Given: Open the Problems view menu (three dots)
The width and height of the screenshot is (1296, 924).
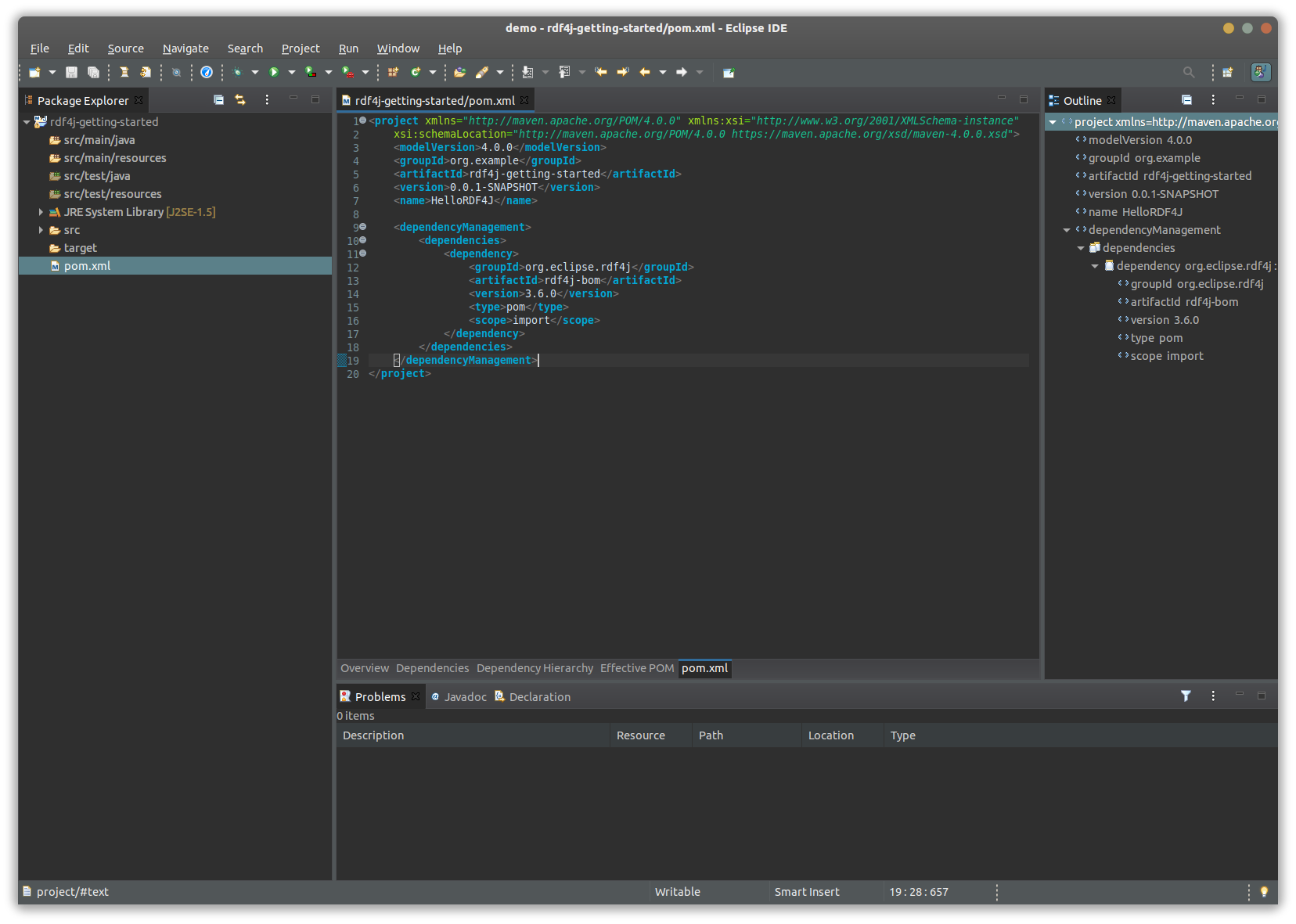Looking at the screenshot, I should point(1213,696).
